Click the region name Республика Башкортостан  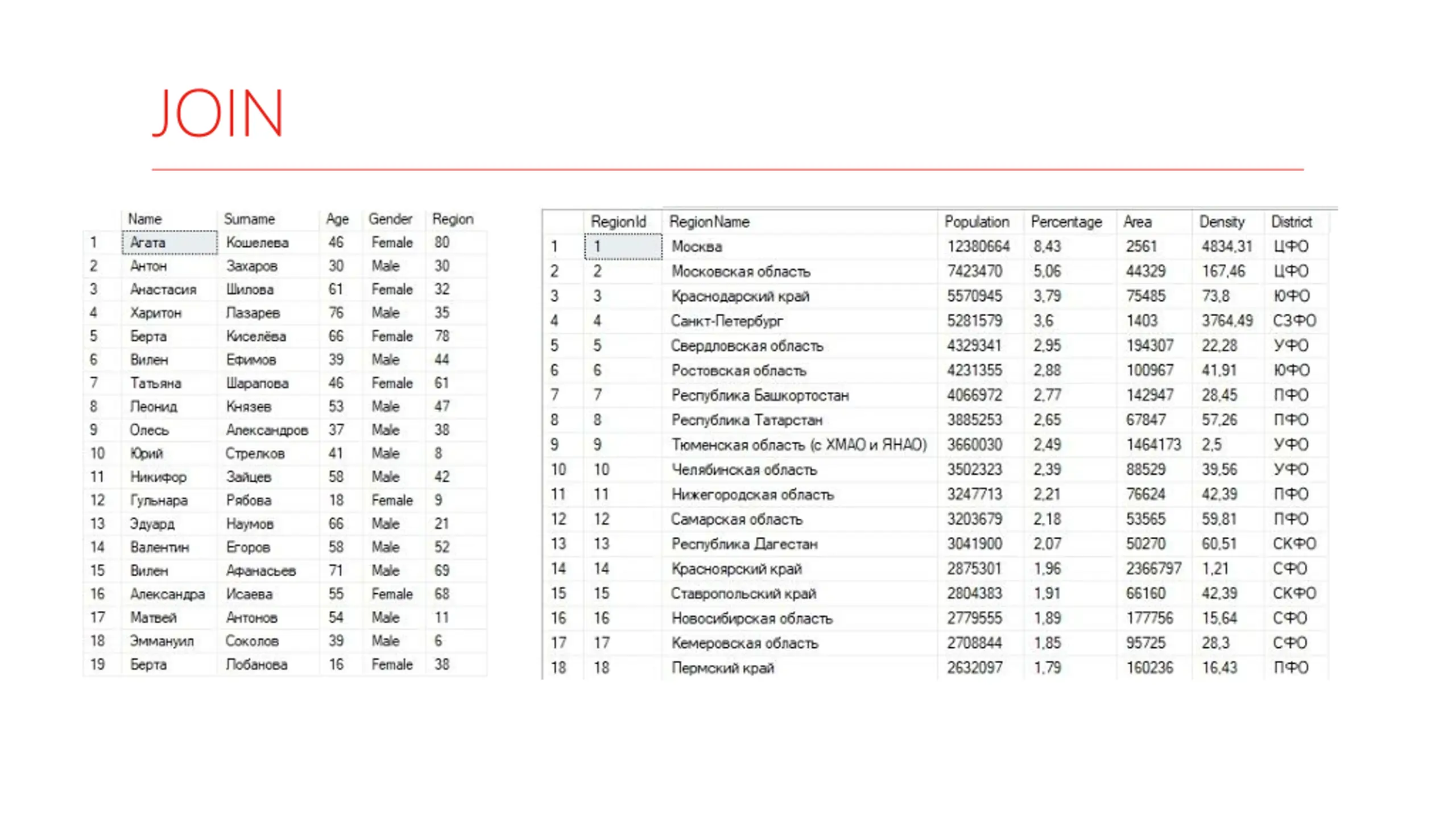point(760,395)
